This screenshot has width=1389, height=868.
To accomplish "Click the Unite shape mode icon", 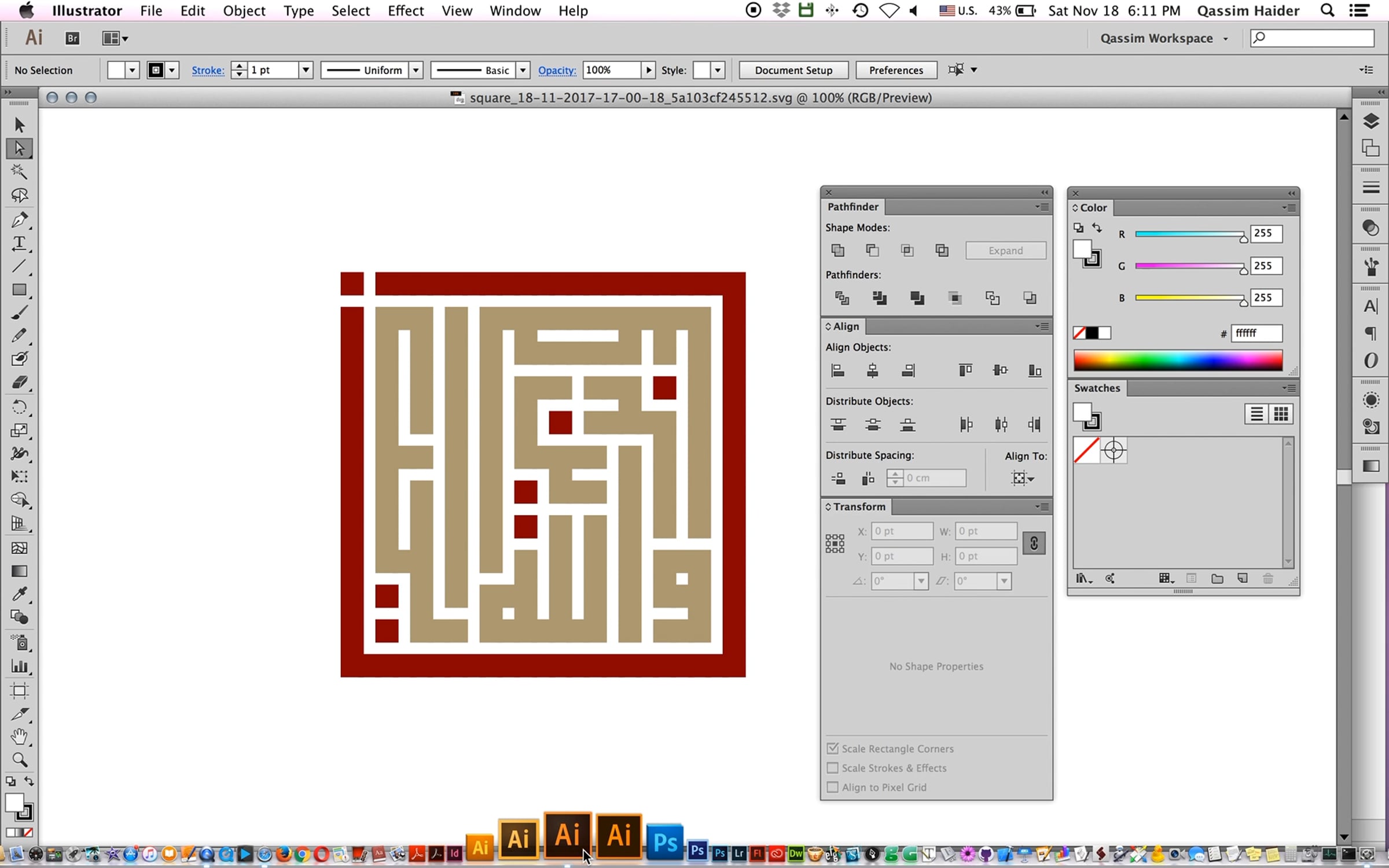I will pyautogui.click(x=837, y=251).
